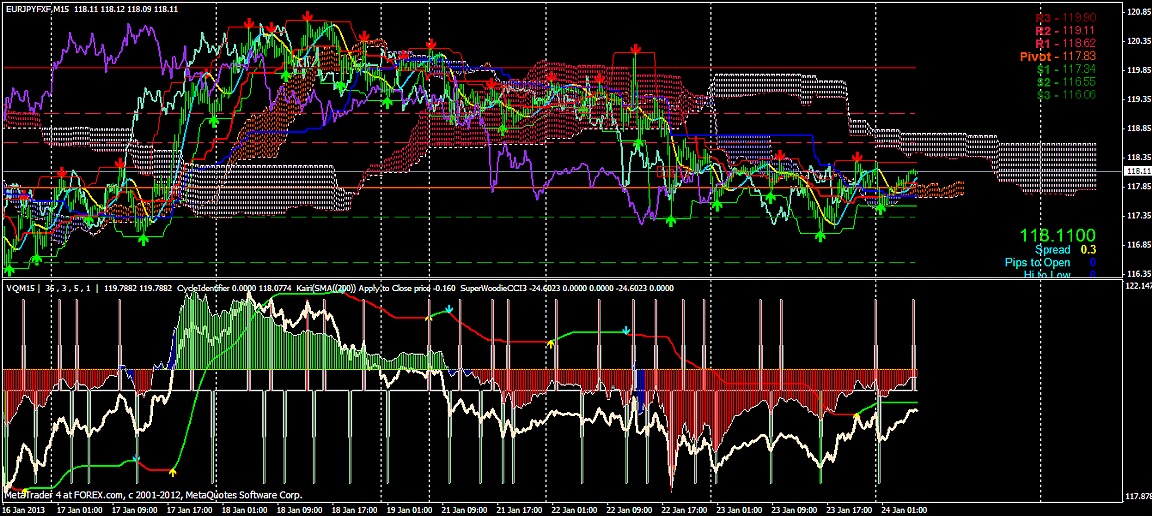Viewport: 1152px width, 516px height.
Task: Click the 23 Jan 09:00 time label
Action: pyautogui.click(x=792, y=509)
